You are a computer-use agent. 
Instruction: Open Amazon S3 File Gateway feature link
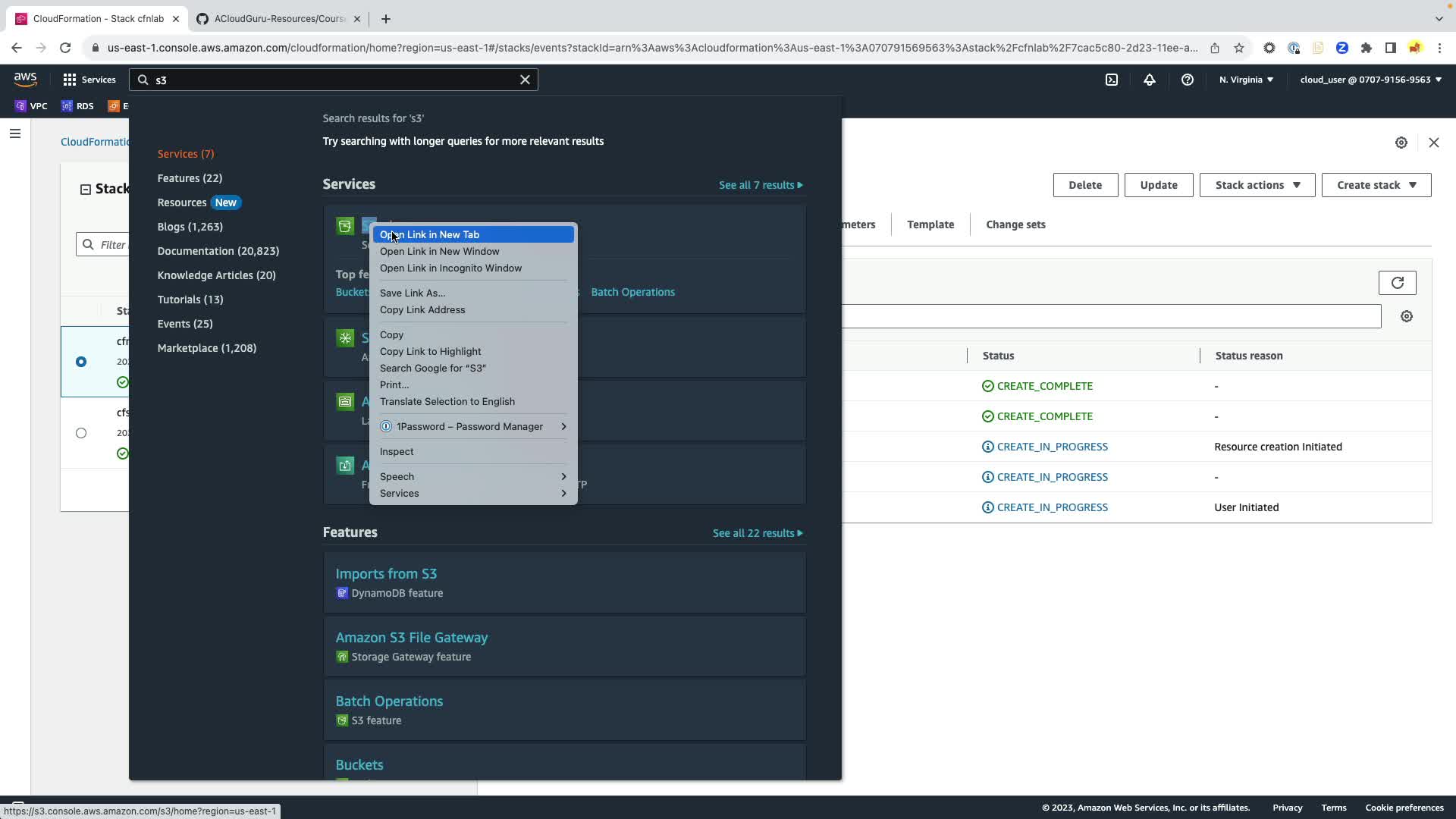point(411,638)
